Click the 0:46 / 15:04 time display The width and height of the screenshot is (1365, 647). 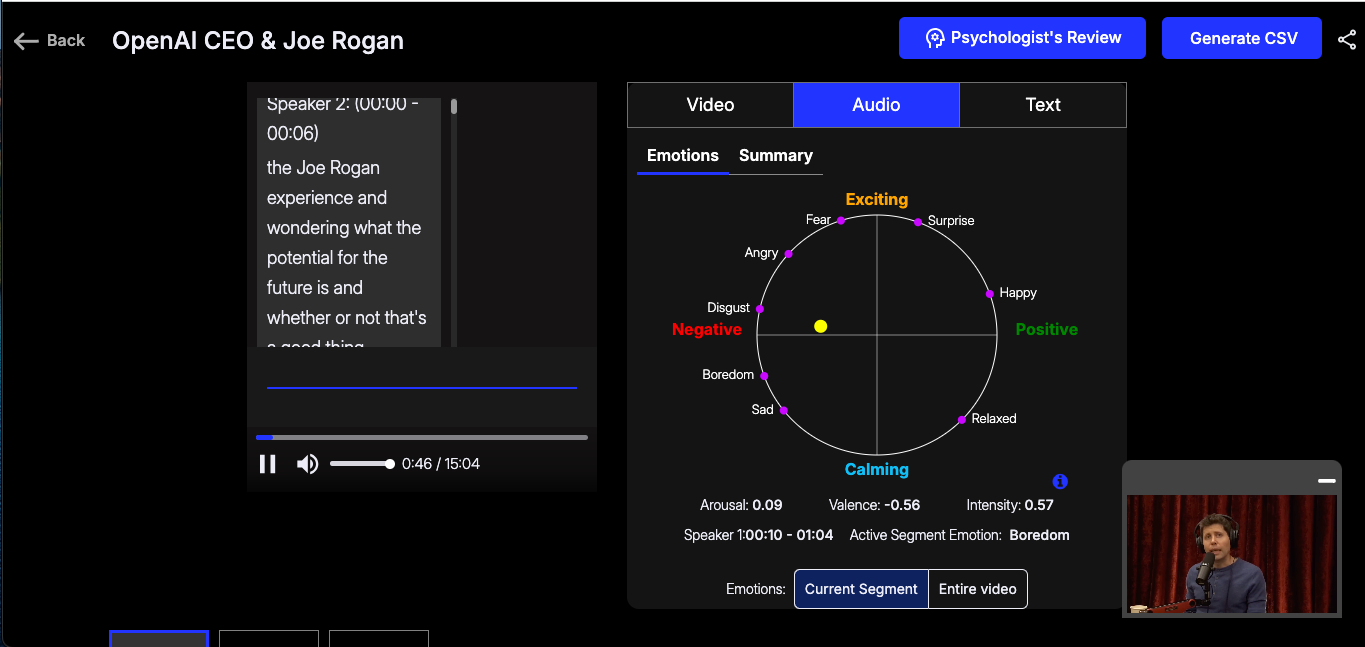[441, 464]
